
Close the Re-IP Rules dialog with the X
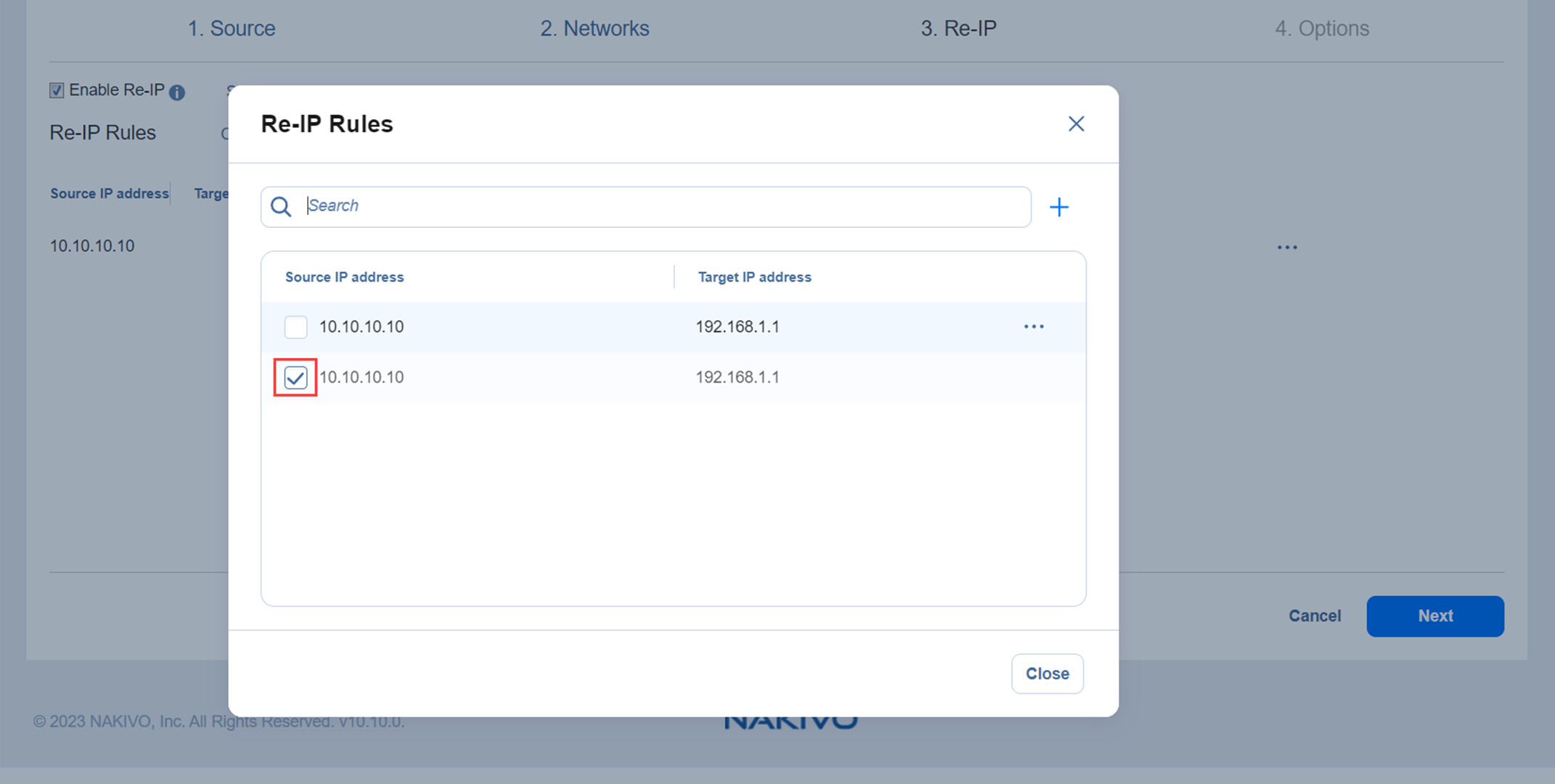point(1076,124)
